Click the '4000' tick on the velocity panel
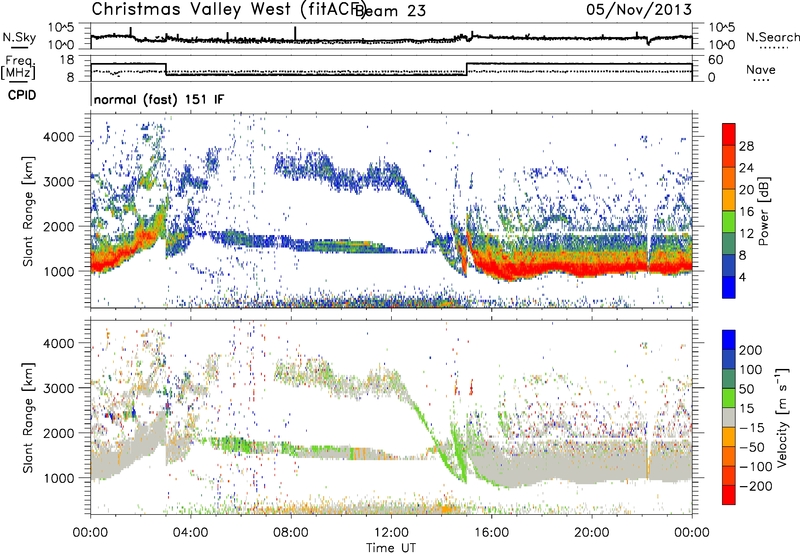Screen dimensions: 800x554 coord(58,343)
